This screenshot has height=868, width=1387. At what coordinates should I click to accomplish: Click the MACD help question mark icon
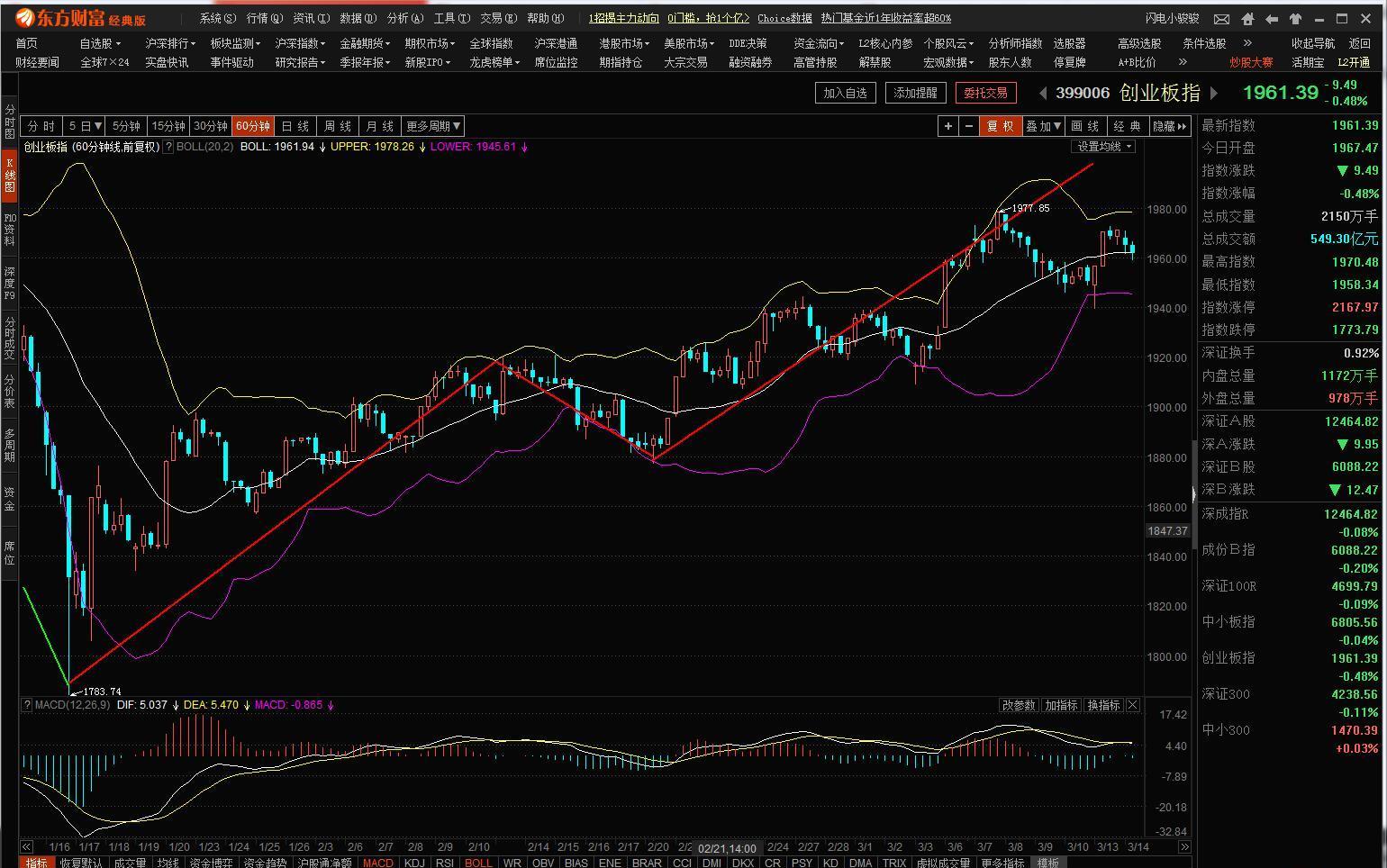coord(27,705)
